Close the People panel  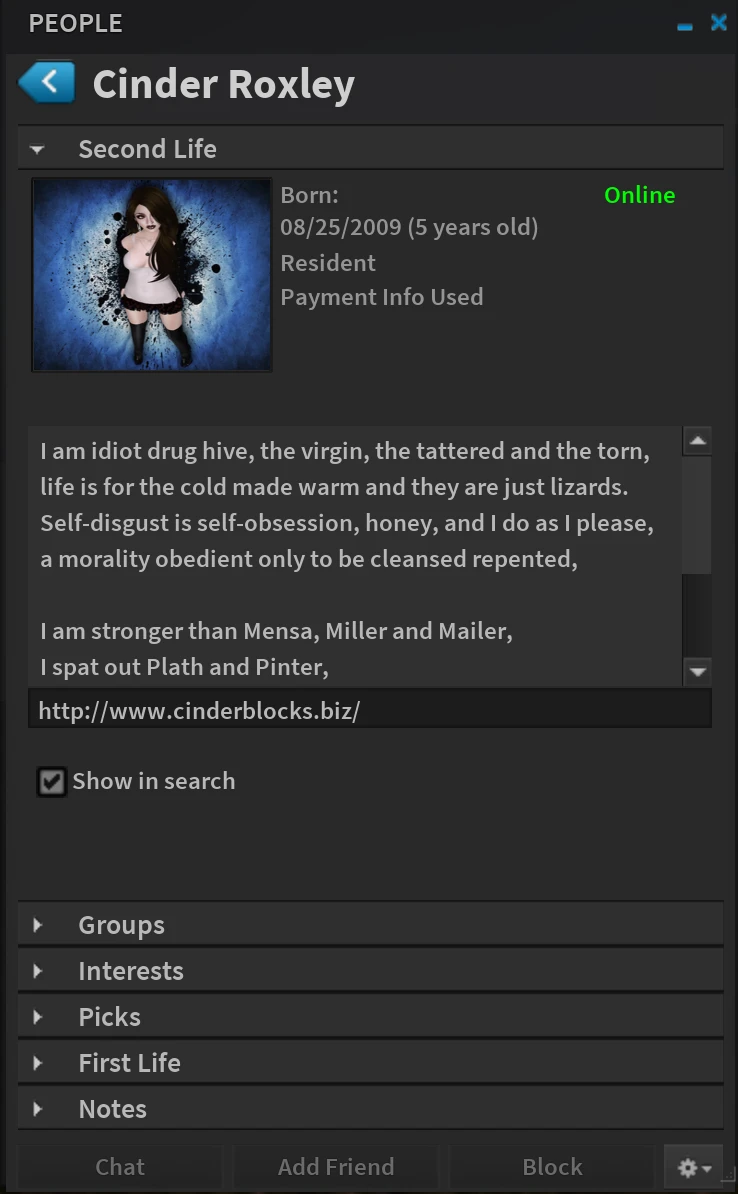click(718, 23)
